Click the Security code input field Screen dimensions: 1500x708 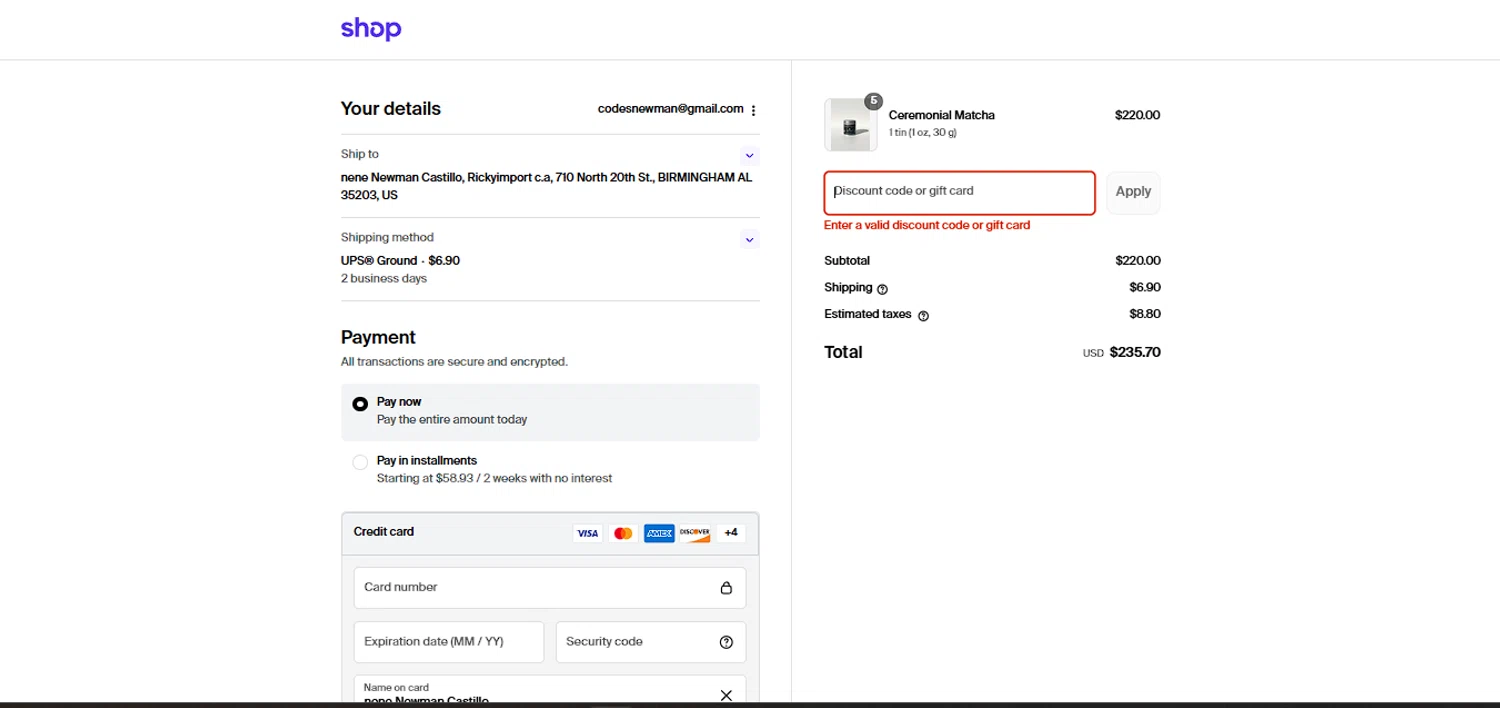[x=635, y=642]
